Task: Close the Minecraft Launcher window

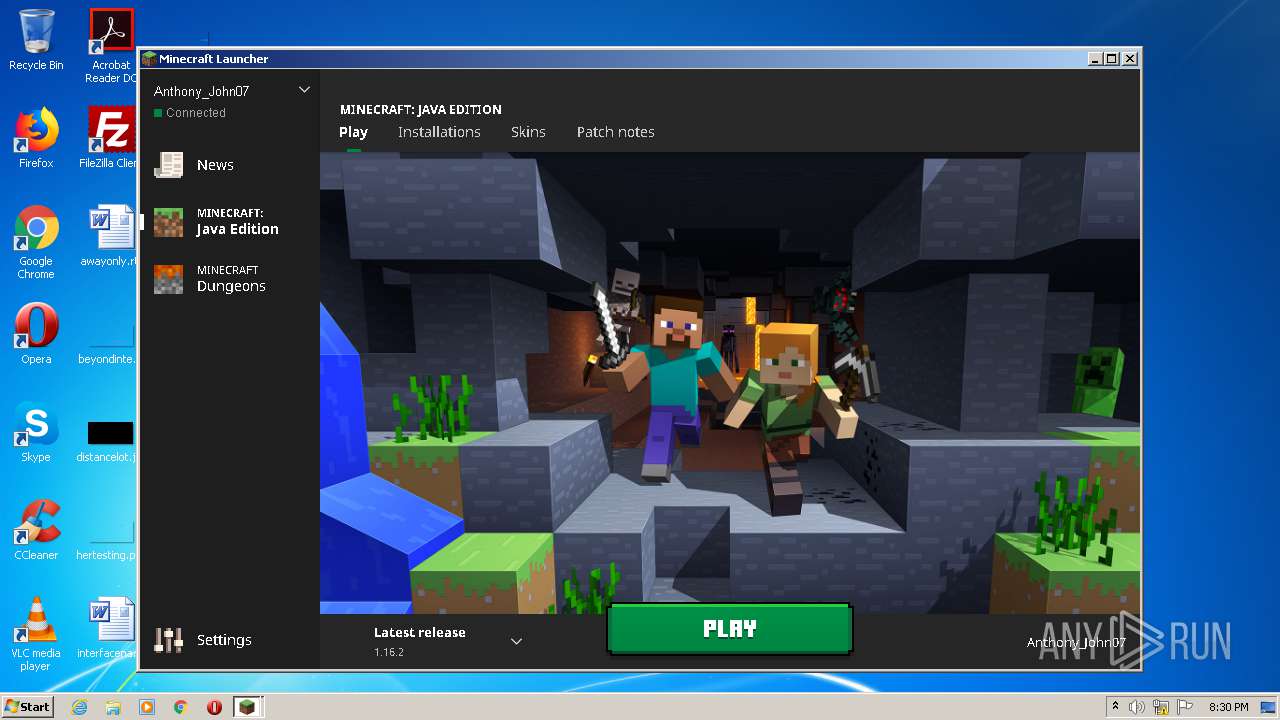Action: click(x=1130, y=59)
